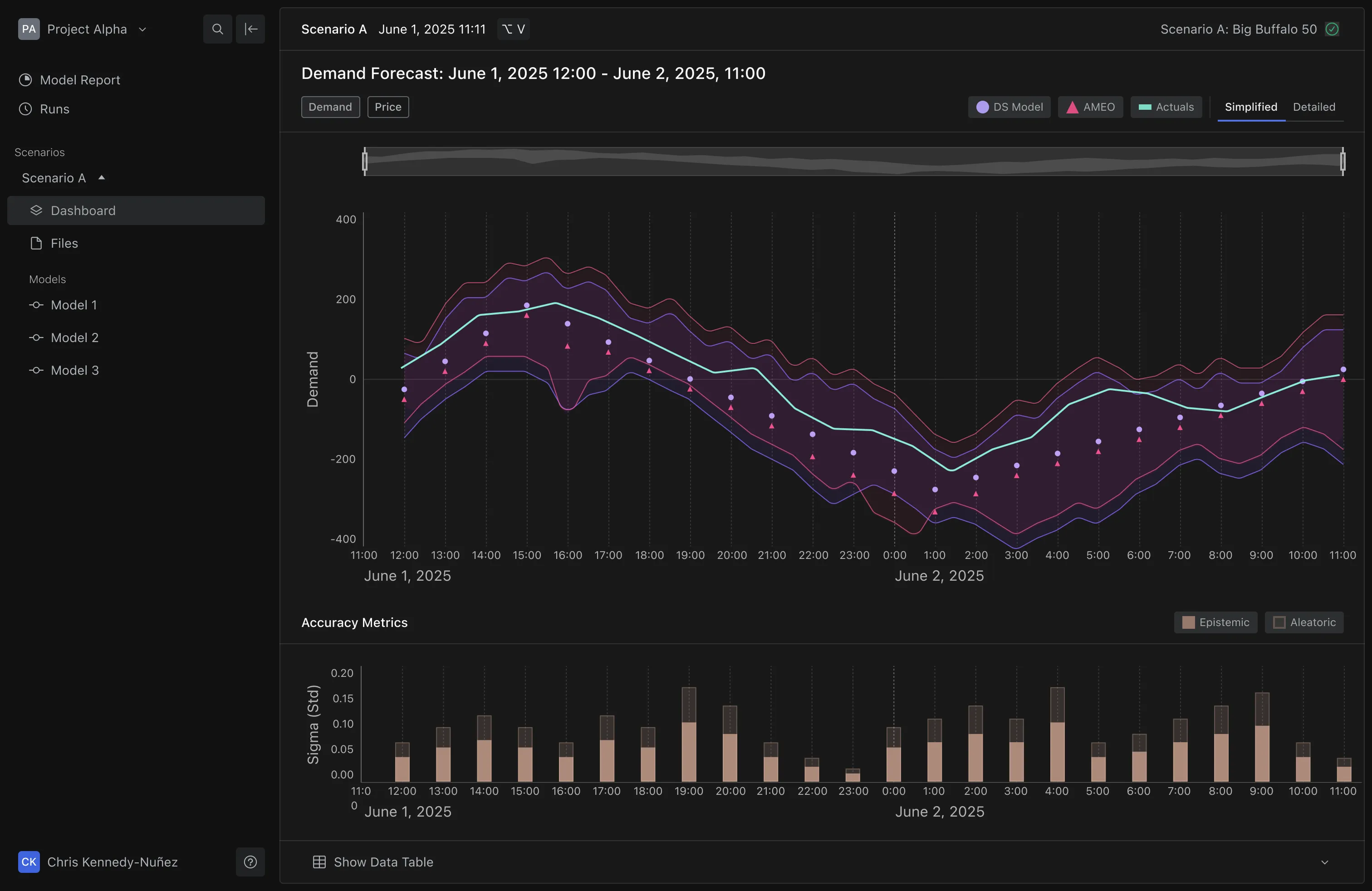Click the 9:00 sigma bar

click(x=1262, y=737)
